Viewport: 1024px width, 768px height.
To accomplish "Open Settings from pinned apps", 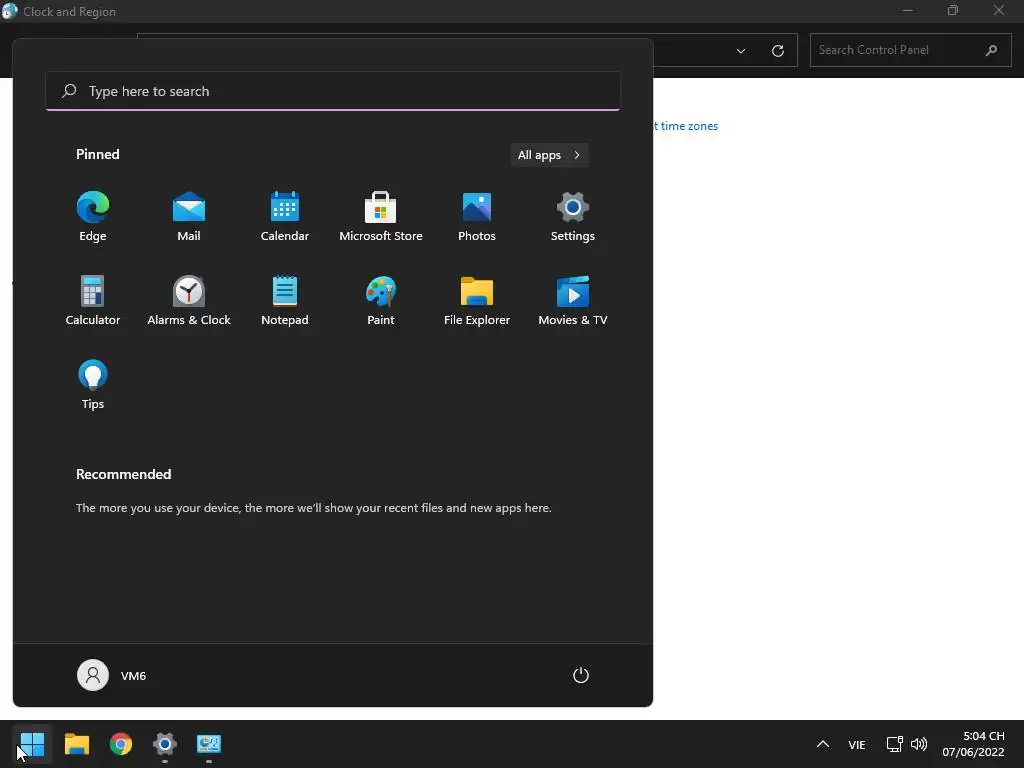I will coord(573,217).
